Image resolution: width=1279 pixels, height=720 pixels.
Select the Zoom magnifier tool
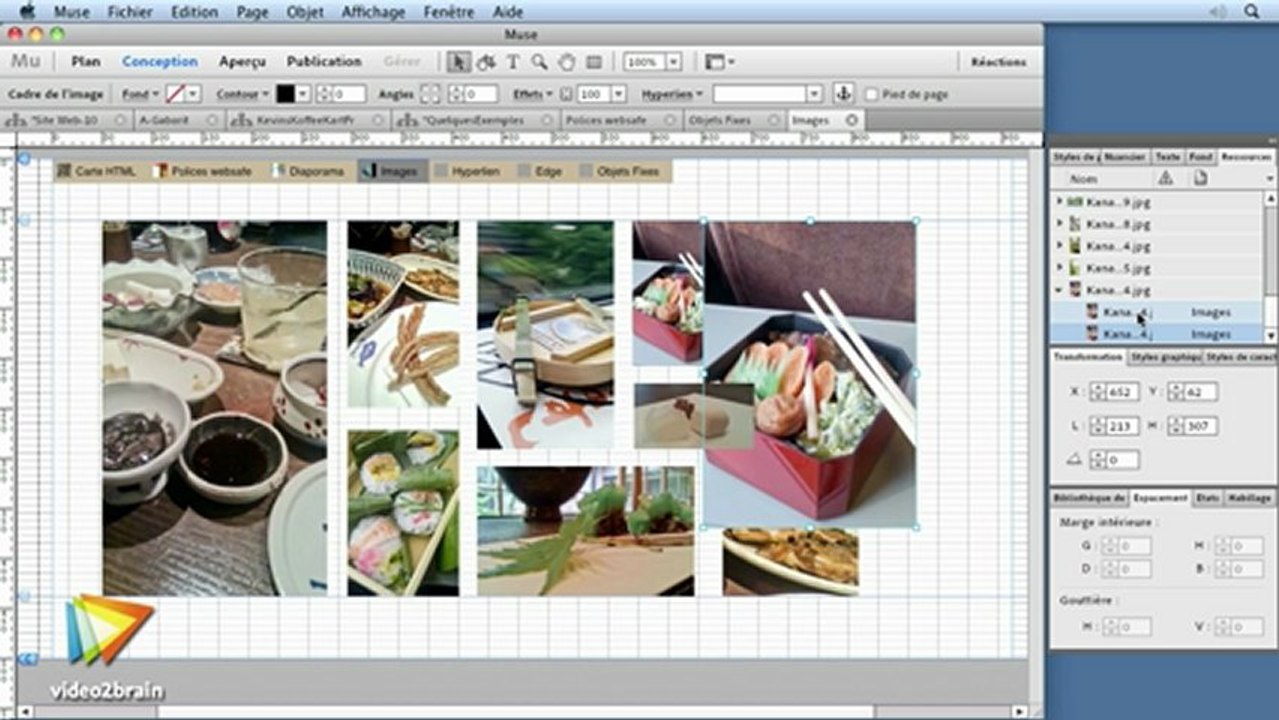pyautogui.click(x=539, y=62)
